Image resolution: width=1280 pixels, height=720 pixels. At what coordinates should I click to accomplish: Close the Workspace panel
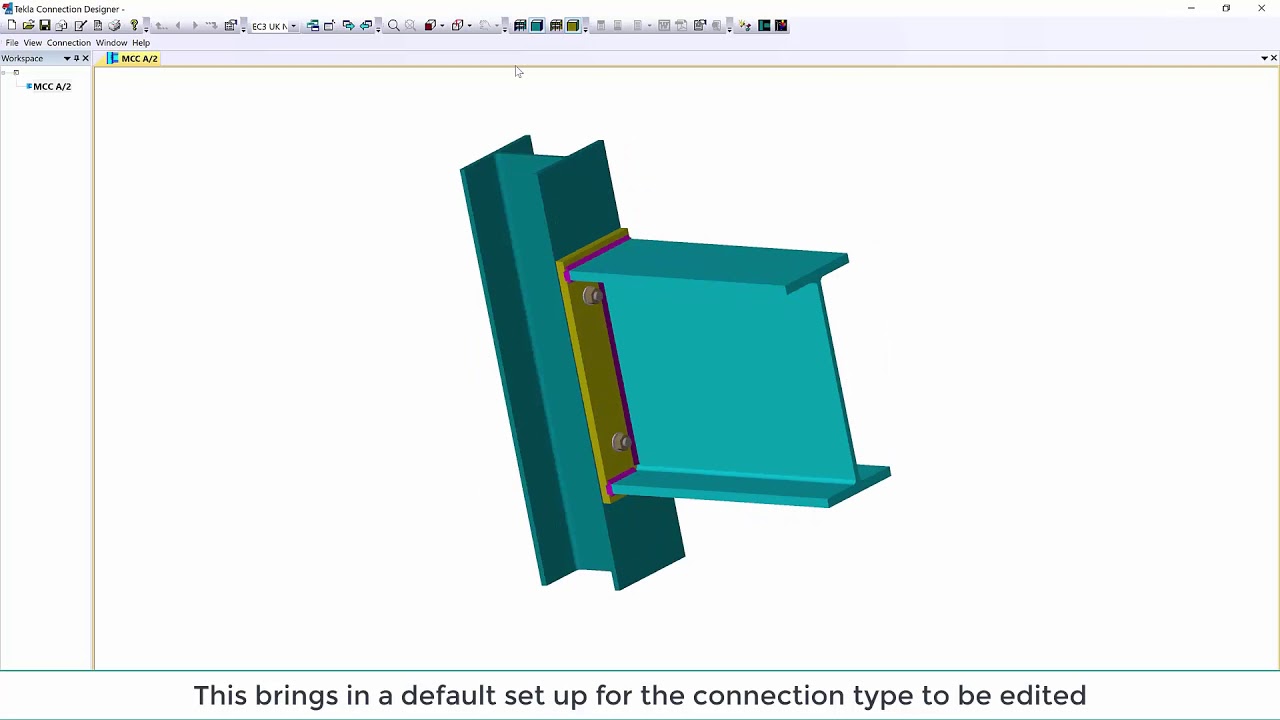click(x=85, y=58)
